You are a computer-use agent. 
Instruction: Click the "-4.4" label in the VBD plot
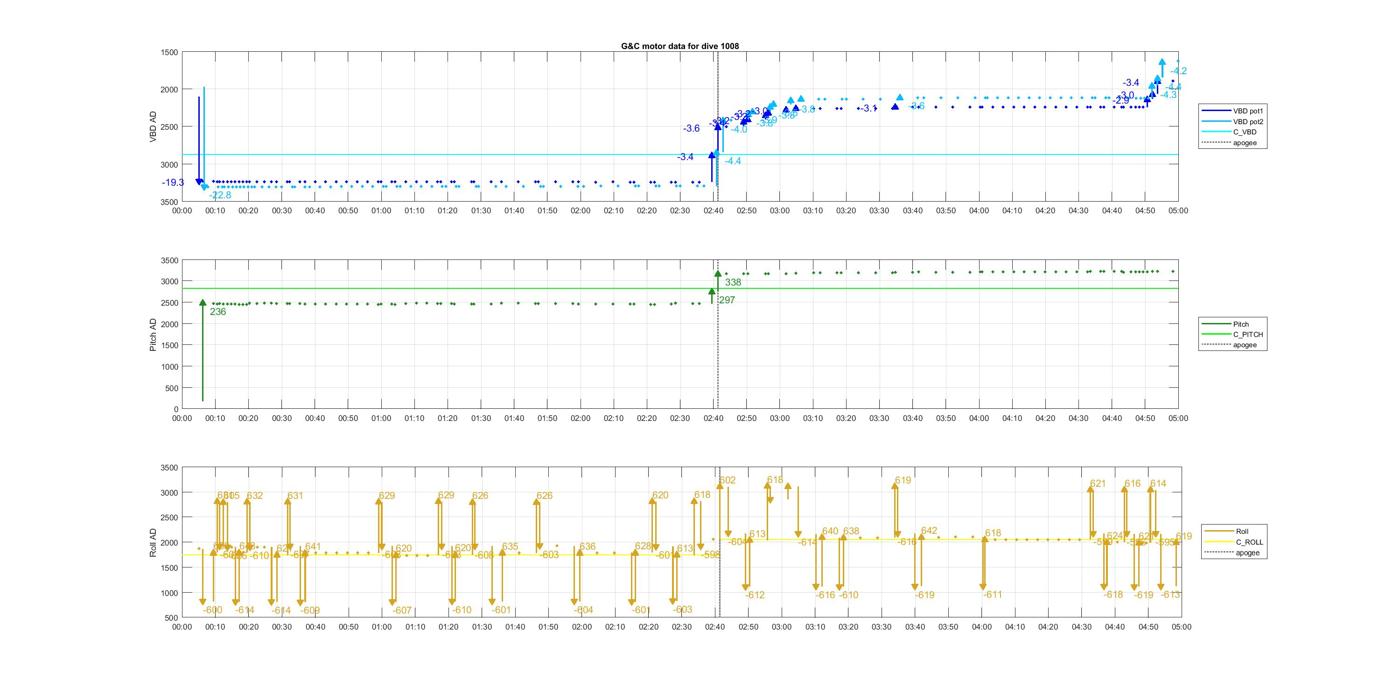[733, 161]
